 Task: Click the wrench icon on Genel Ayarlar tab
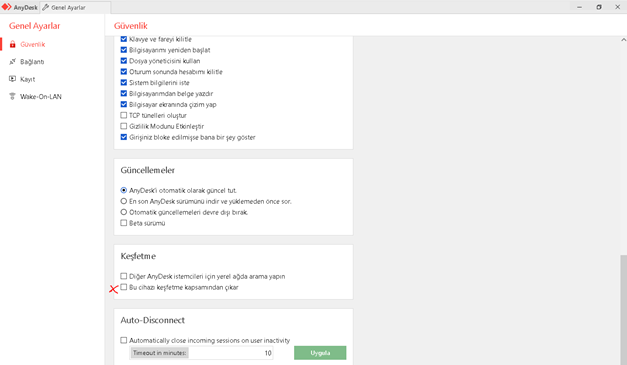[46, 7]
